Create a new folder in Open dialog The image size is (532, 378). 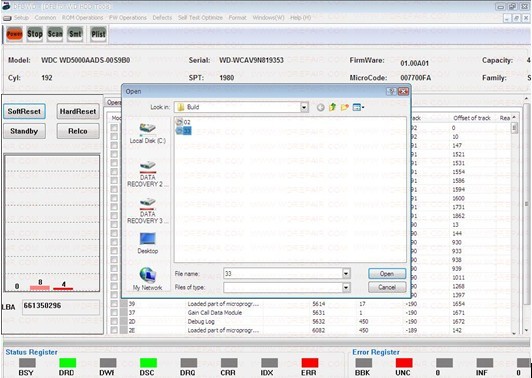click(345, 107)
